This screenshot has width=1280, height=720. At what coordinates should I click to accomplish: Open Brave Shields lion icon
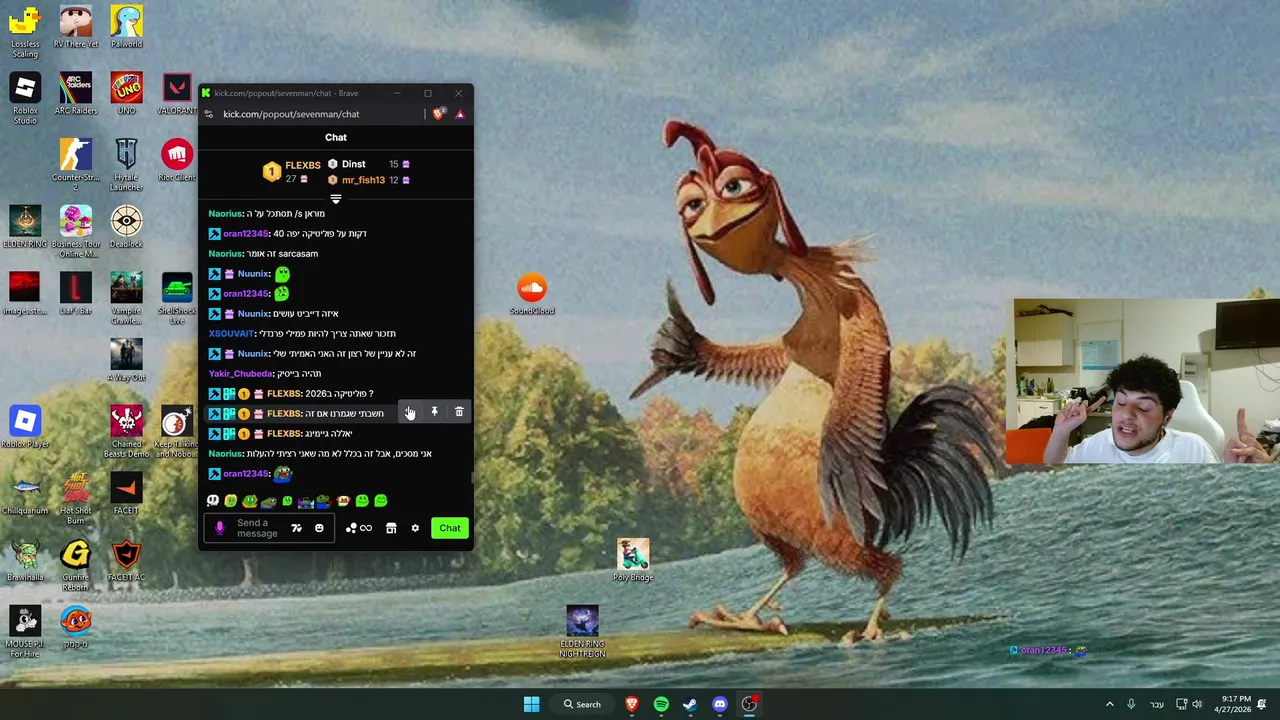click(438, 114)
